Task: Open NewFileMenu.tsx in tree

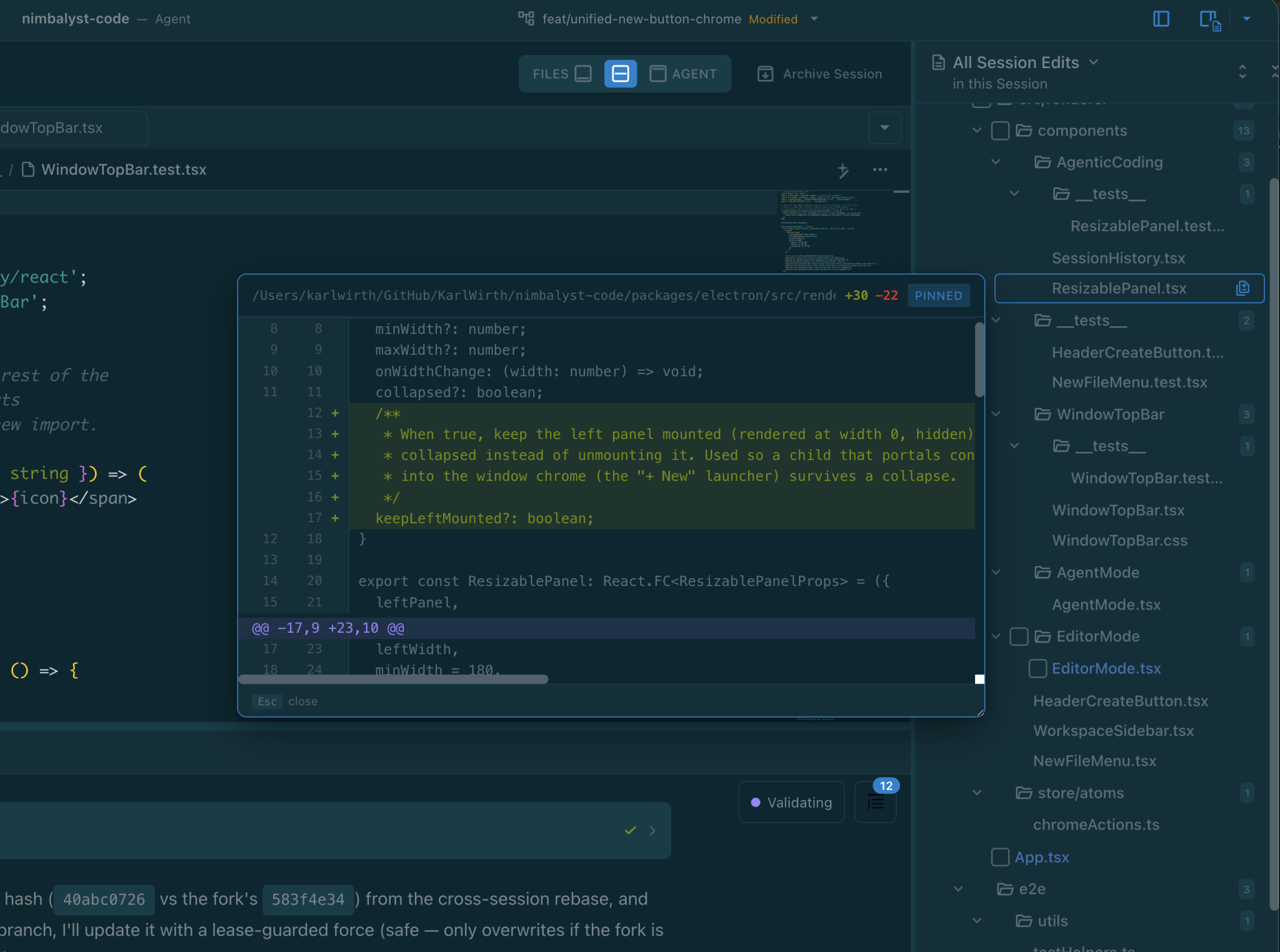Action: (1094, 760)
